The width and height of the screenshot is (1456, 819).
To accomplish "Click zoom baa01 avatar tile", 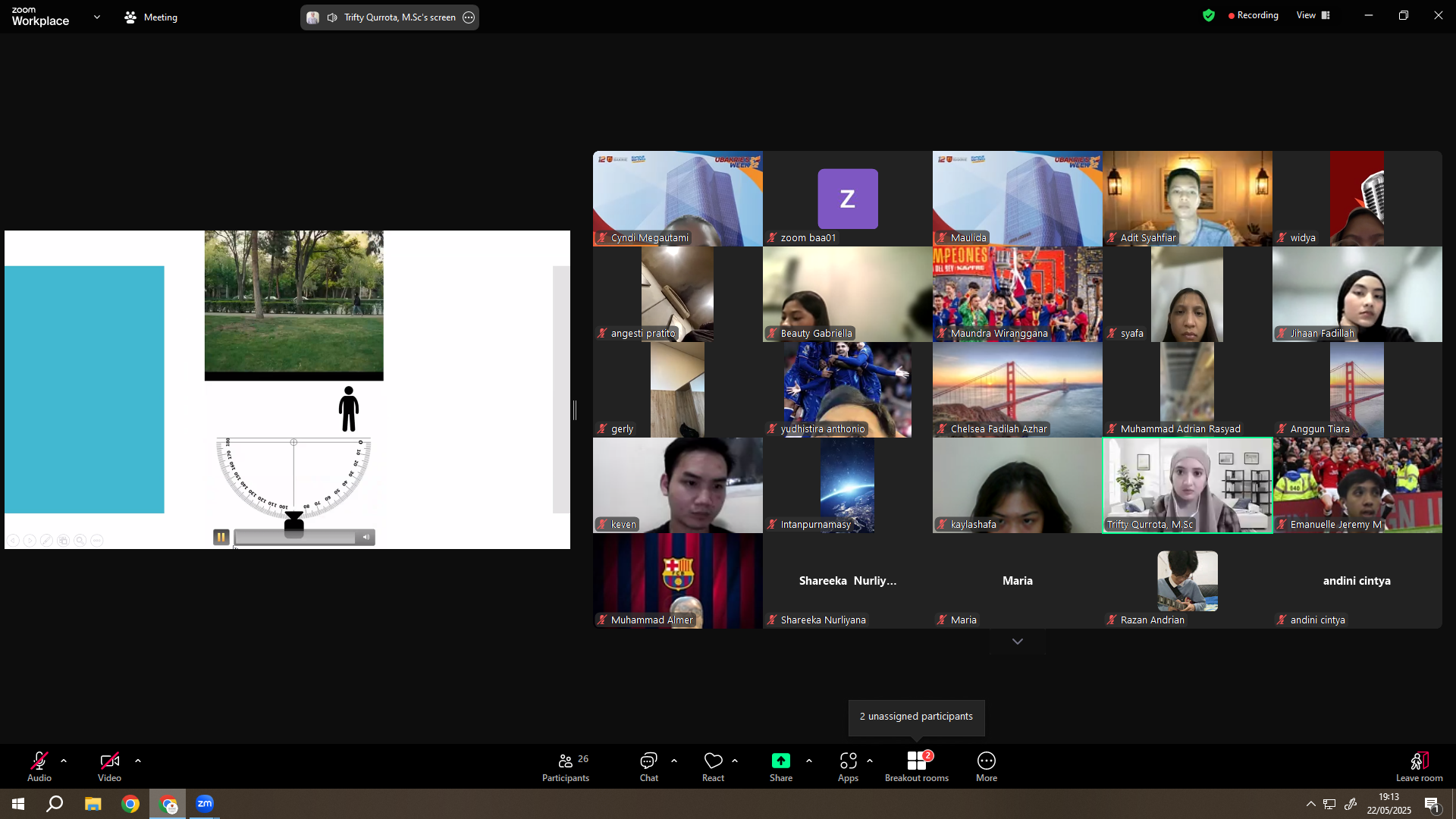I will click(848, 199).
